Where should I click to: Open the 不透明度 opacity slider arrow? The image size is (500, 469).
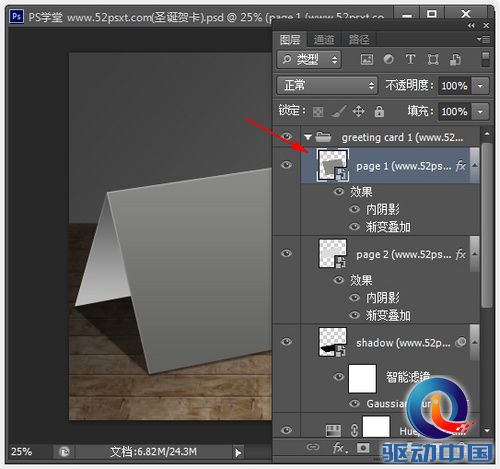pyautogui.click(x=480, y=86)
